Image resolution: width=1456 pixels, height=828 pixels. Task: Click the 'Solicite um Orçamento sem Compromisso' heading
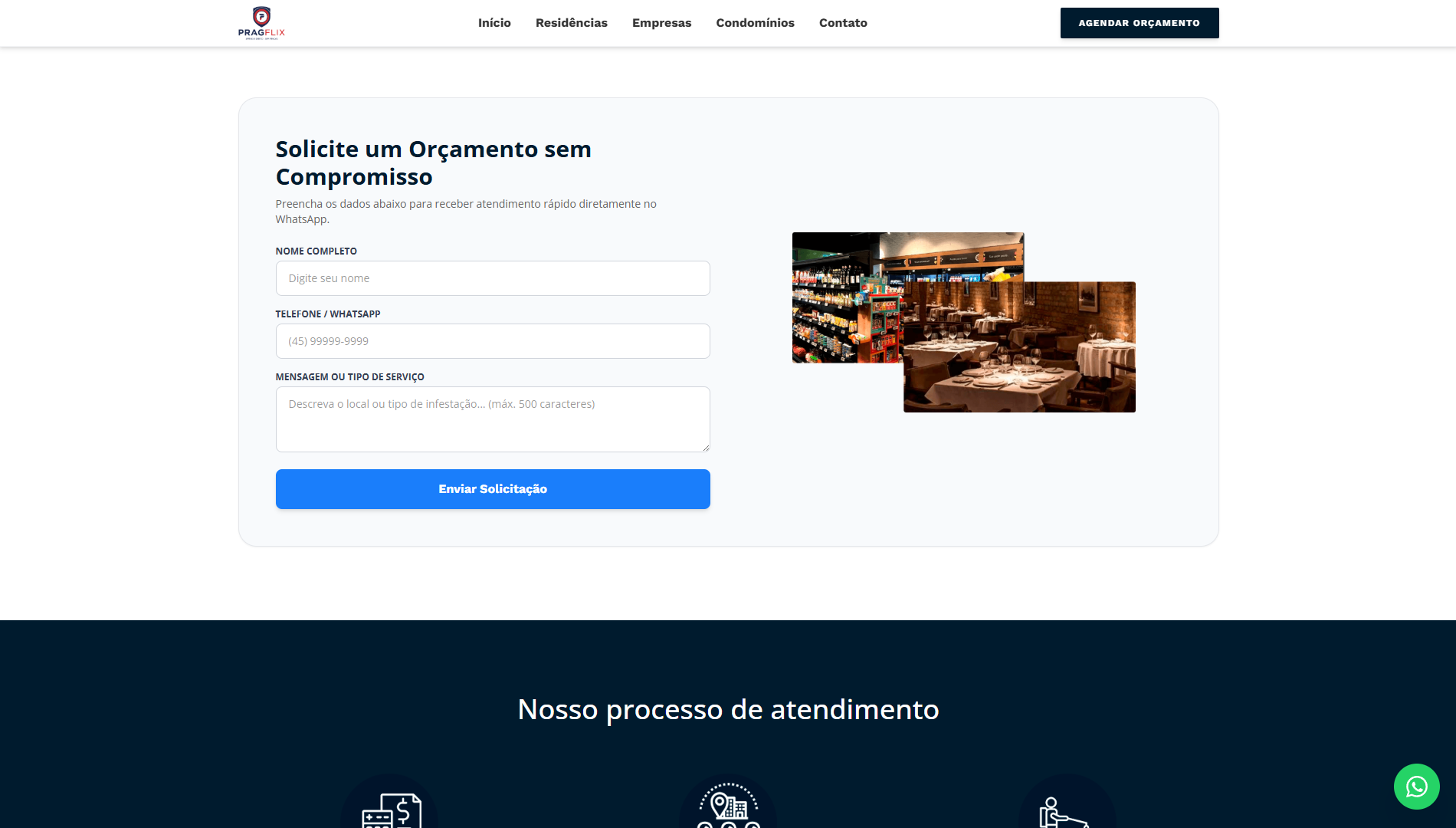(434, 163)
